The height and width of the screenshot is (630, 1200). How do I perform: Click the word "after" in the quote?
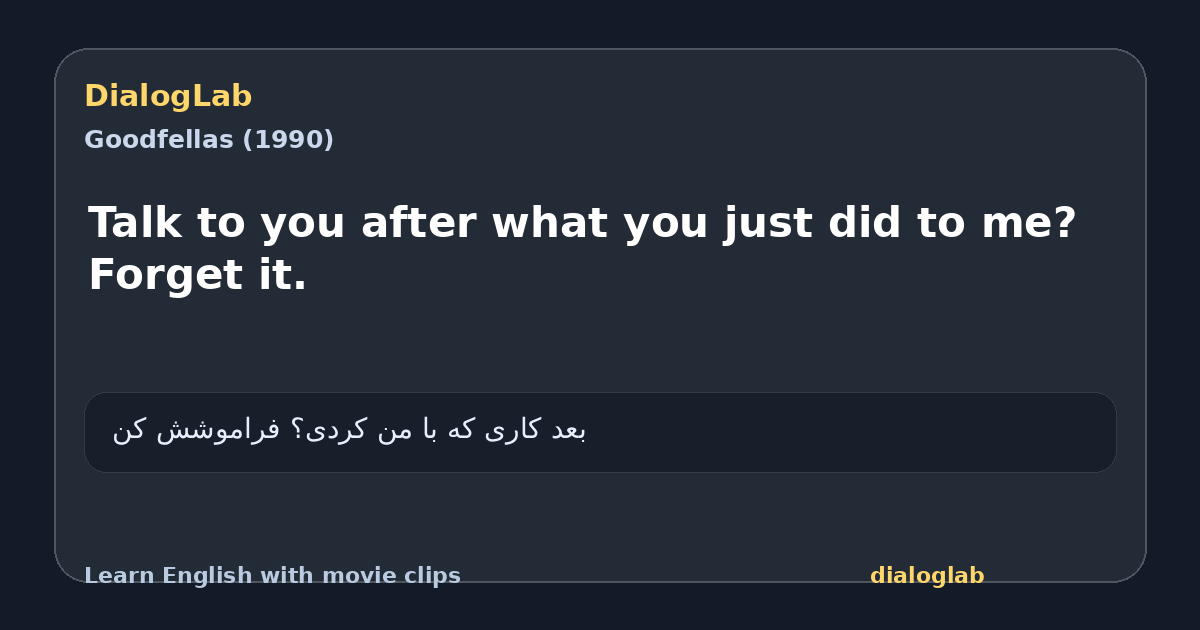[418, 223]
